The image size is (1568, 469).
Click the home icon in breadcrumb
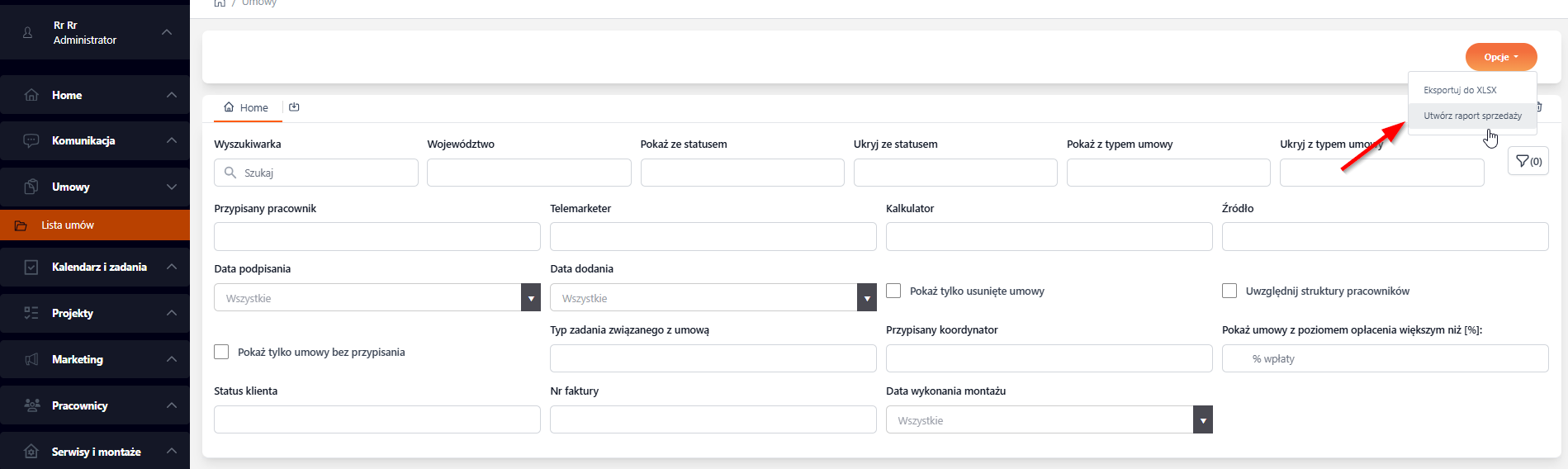(x=220, y=3)
